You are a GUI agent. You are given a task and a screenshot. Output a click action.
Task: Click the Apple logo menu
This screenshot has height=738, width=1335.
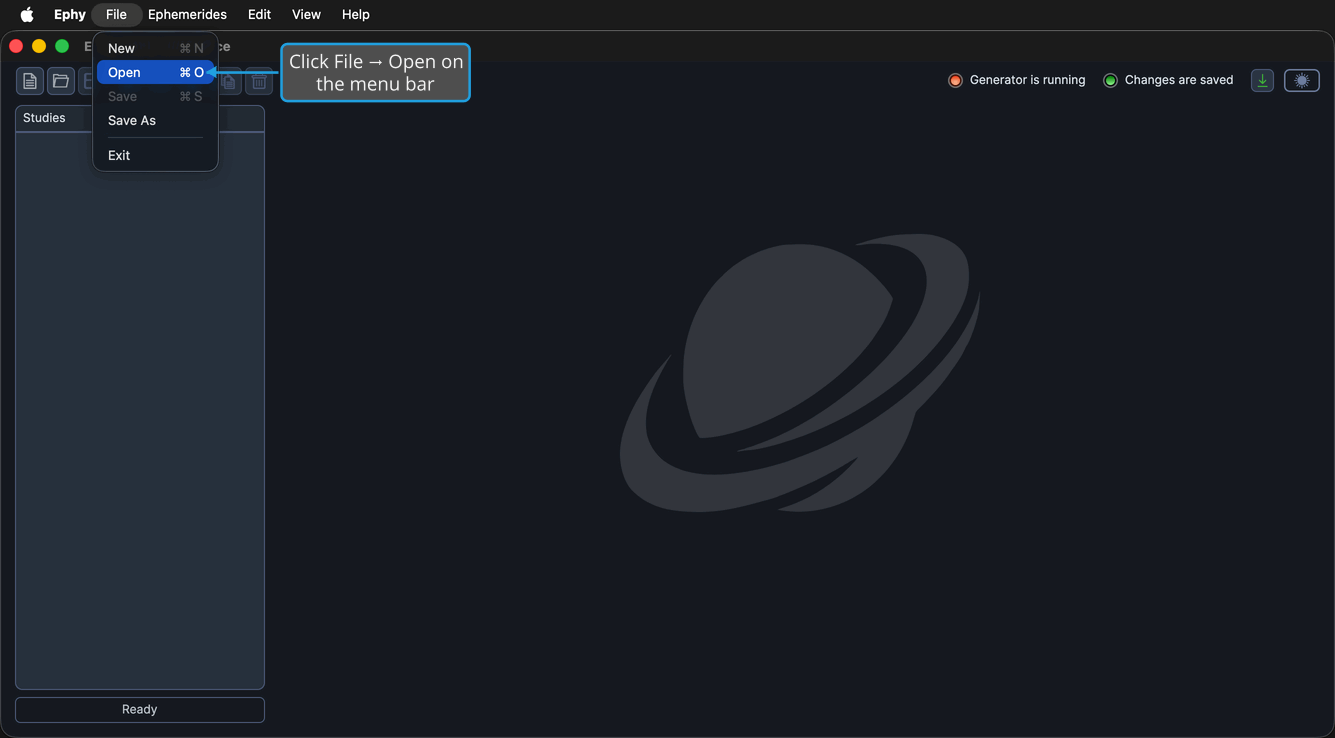(x=27, y=14)
